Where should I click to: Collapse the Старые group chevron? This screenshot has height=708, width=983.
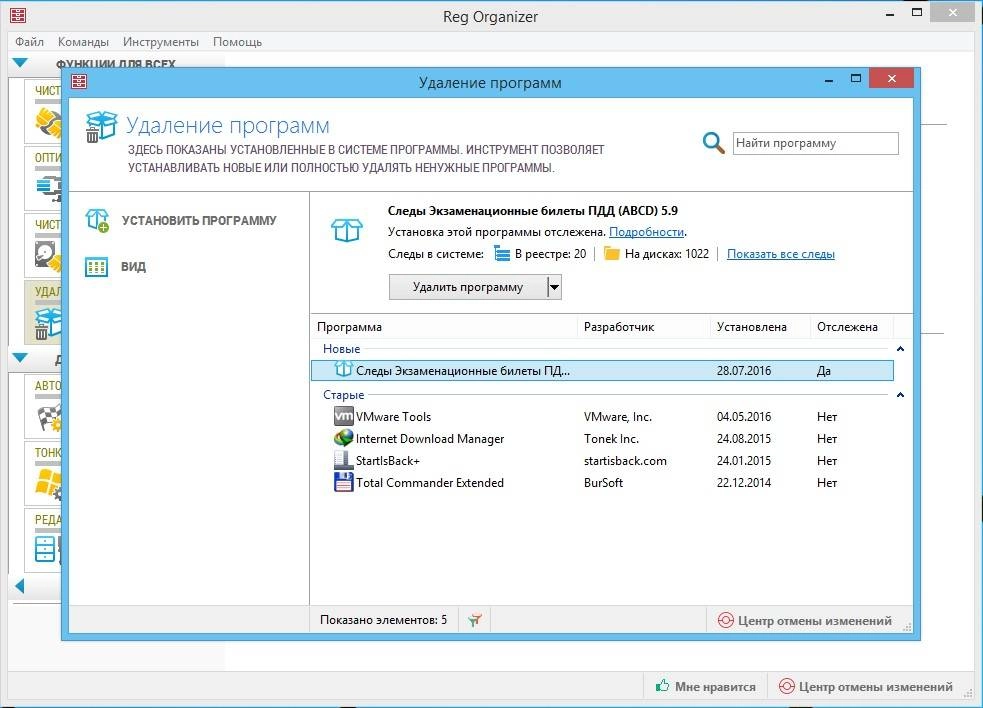coord(900,395)
